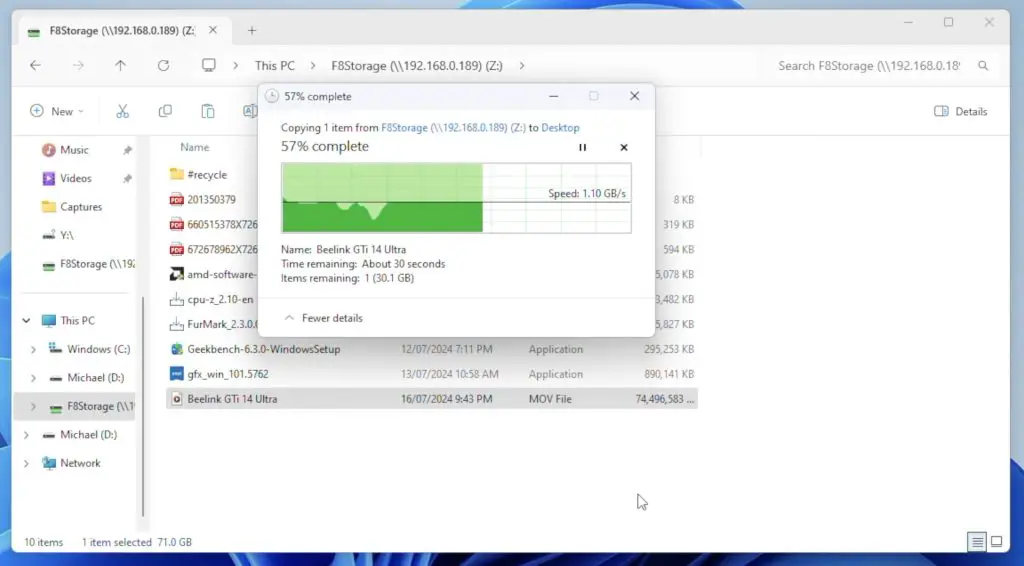Open the New dropdown menu
The width and height of the screenshot is (1024, 566).
click(x=57, y=111)
